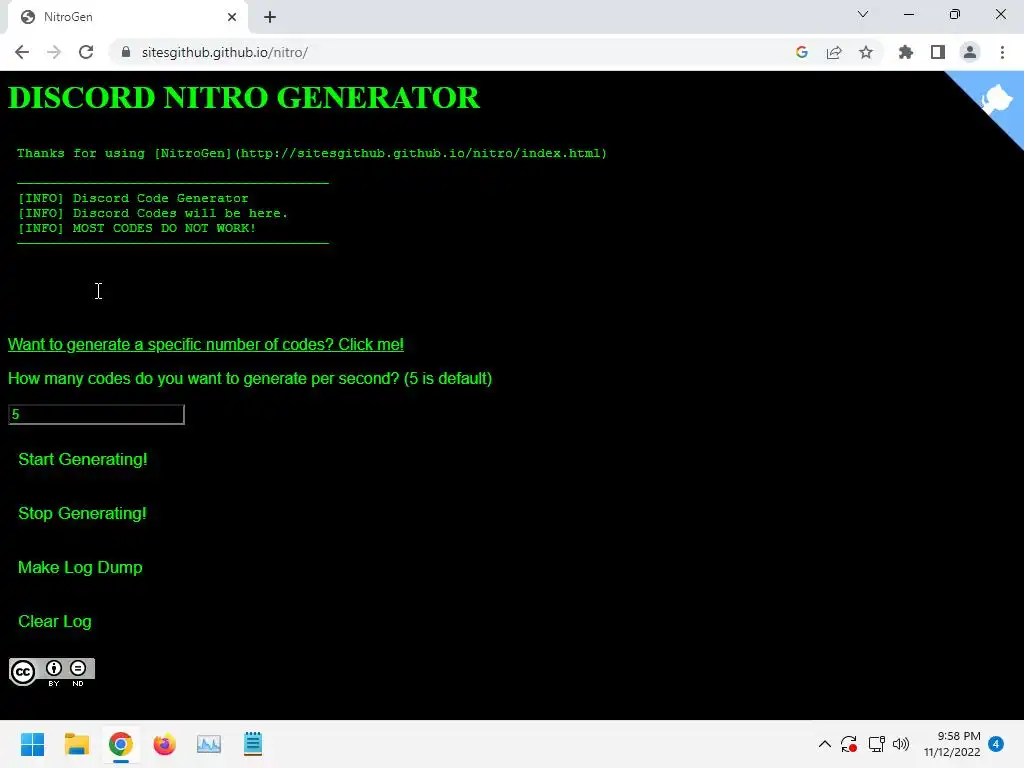Open the Chrome profile avatar
The height and width of the screenshot is (768, 1024).
970,52
